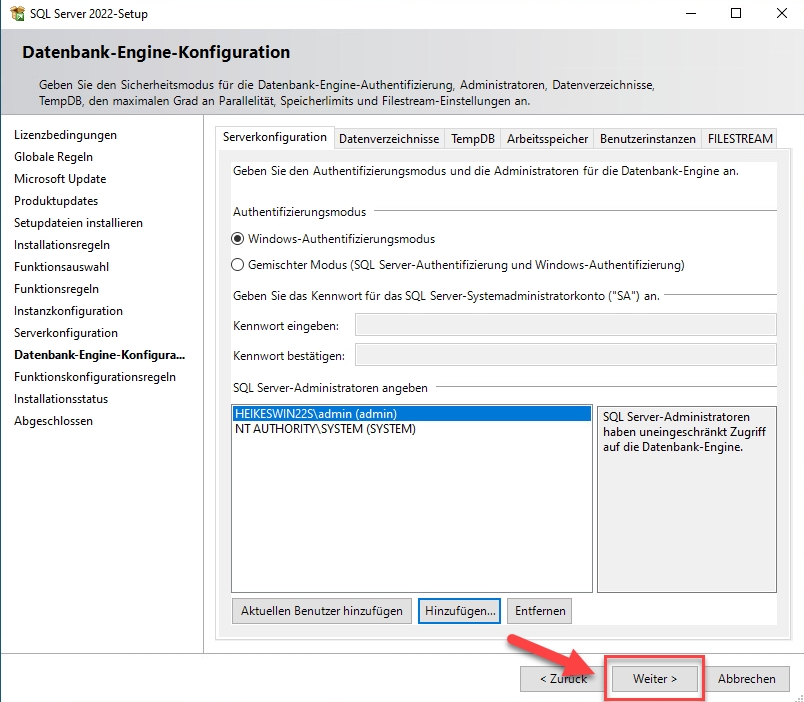804x702 pixels.
Task: Click the bold Datenbank-Engine-Konfigura... step
Action: click(x=99, y=355)
